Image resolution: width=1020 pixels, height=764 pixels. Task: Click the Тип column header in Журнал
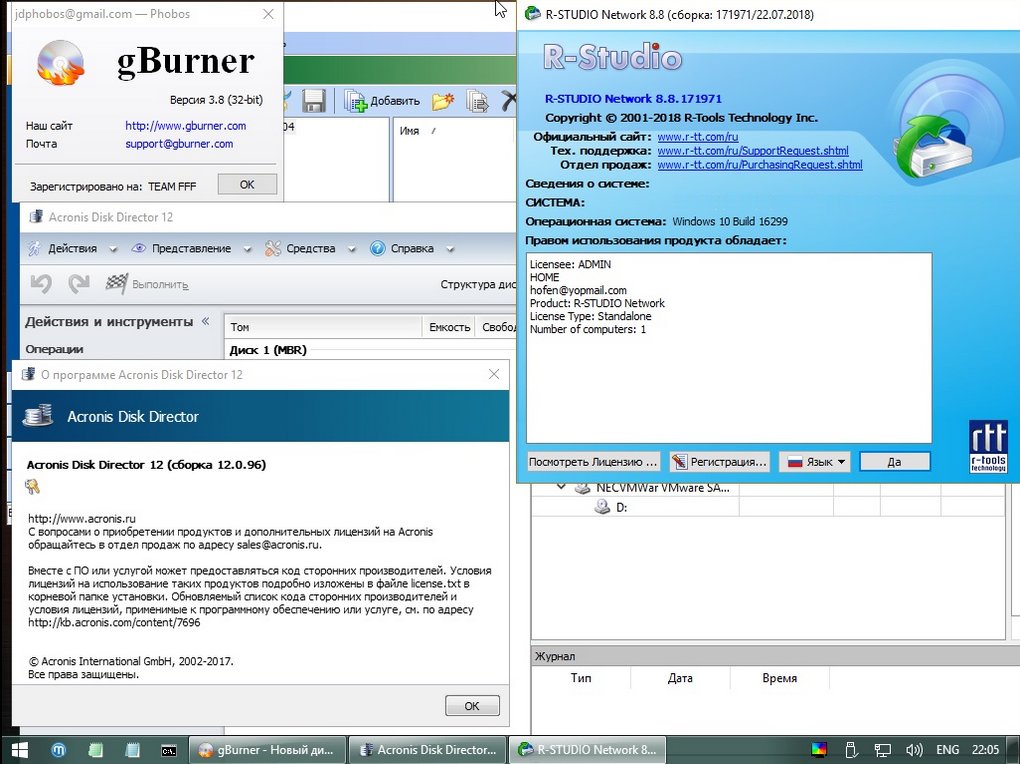click(581, 678)
